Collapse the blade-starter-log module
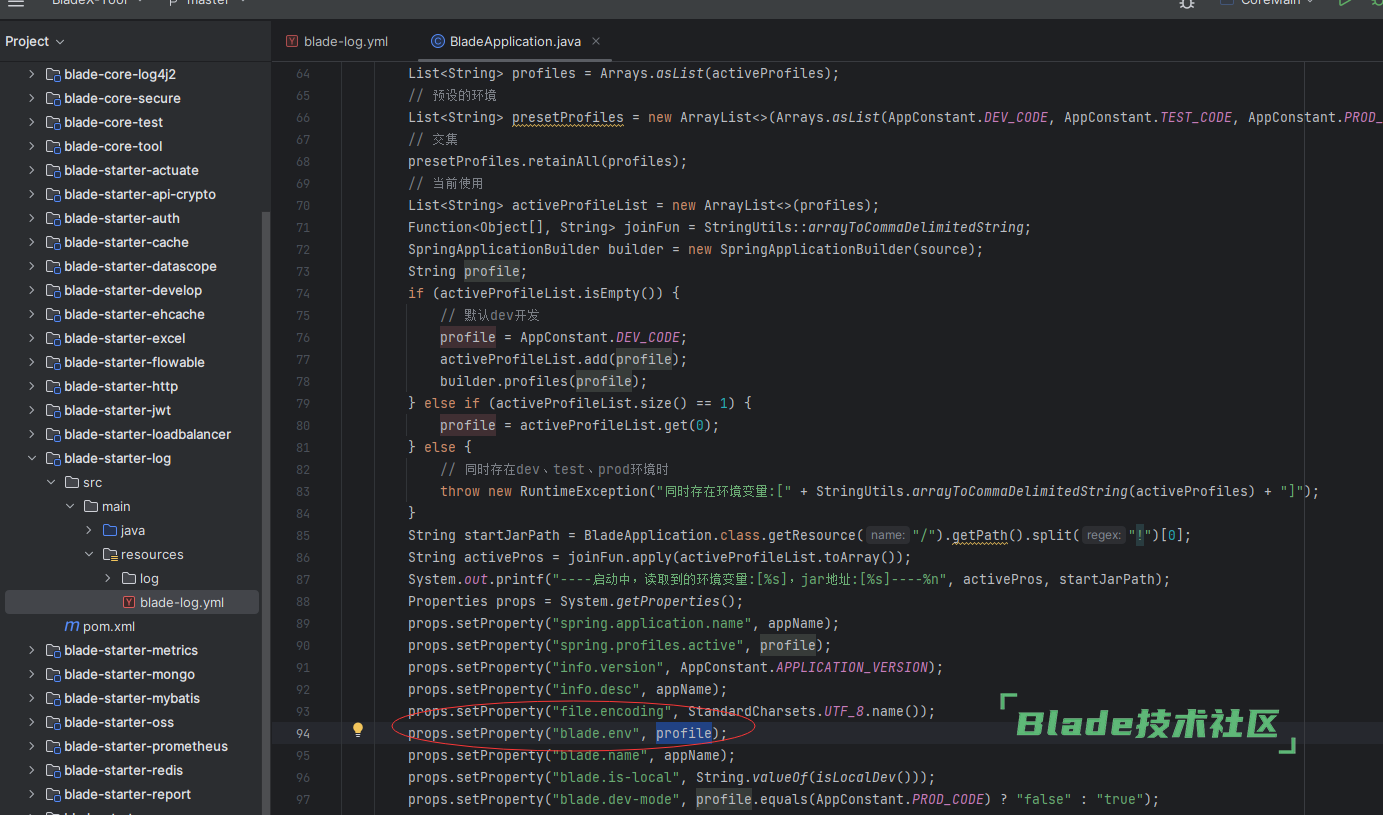1383x815 pixels. click(x=31, y=458)
